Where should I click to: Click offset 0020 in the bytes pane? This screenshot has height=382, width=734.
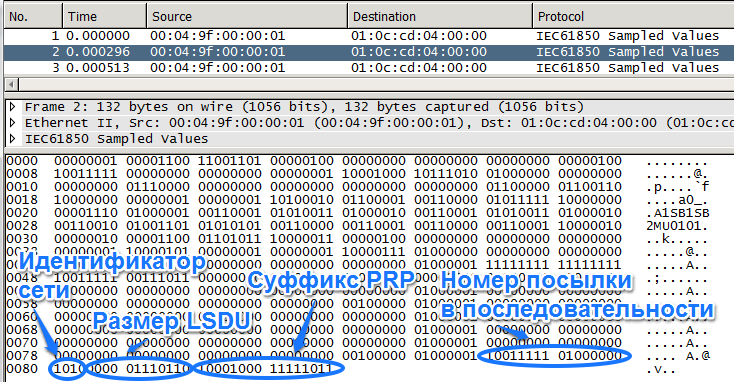pyautogui.click(x=22, y=213)
